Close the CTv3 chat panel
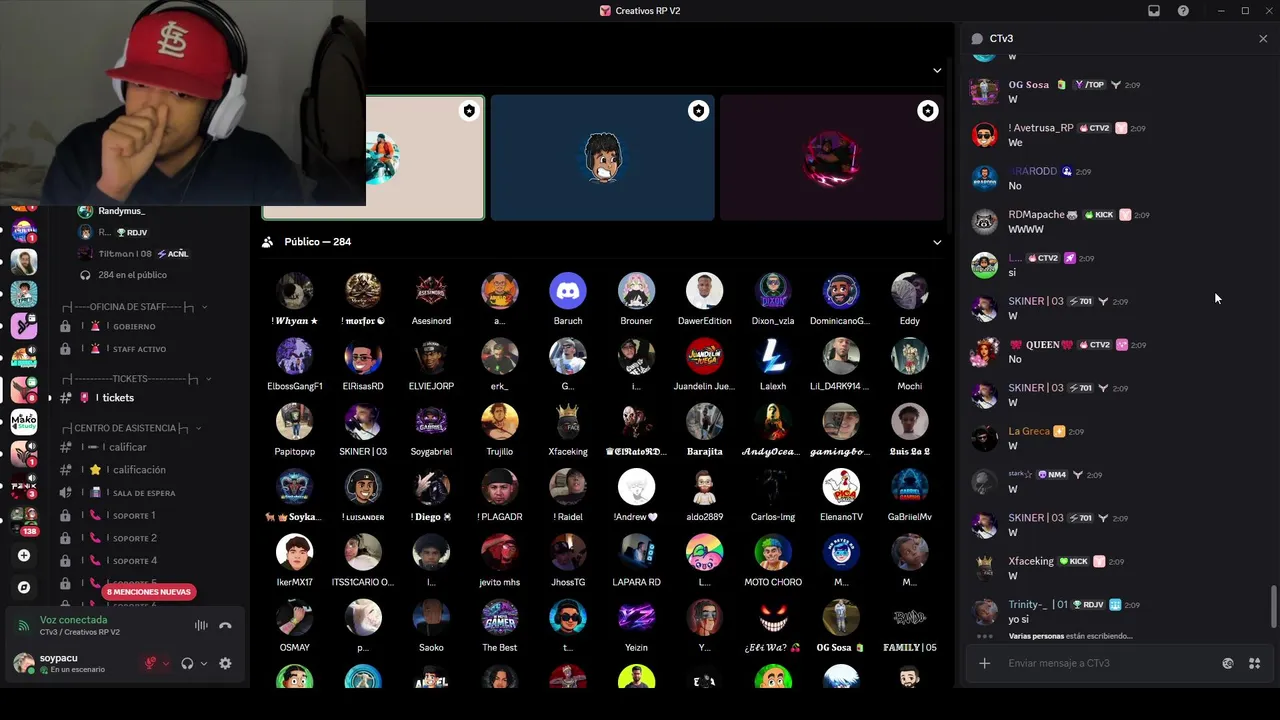Image resolution: width=1280 pixels, height=720 pixels. pos(1263,39)
